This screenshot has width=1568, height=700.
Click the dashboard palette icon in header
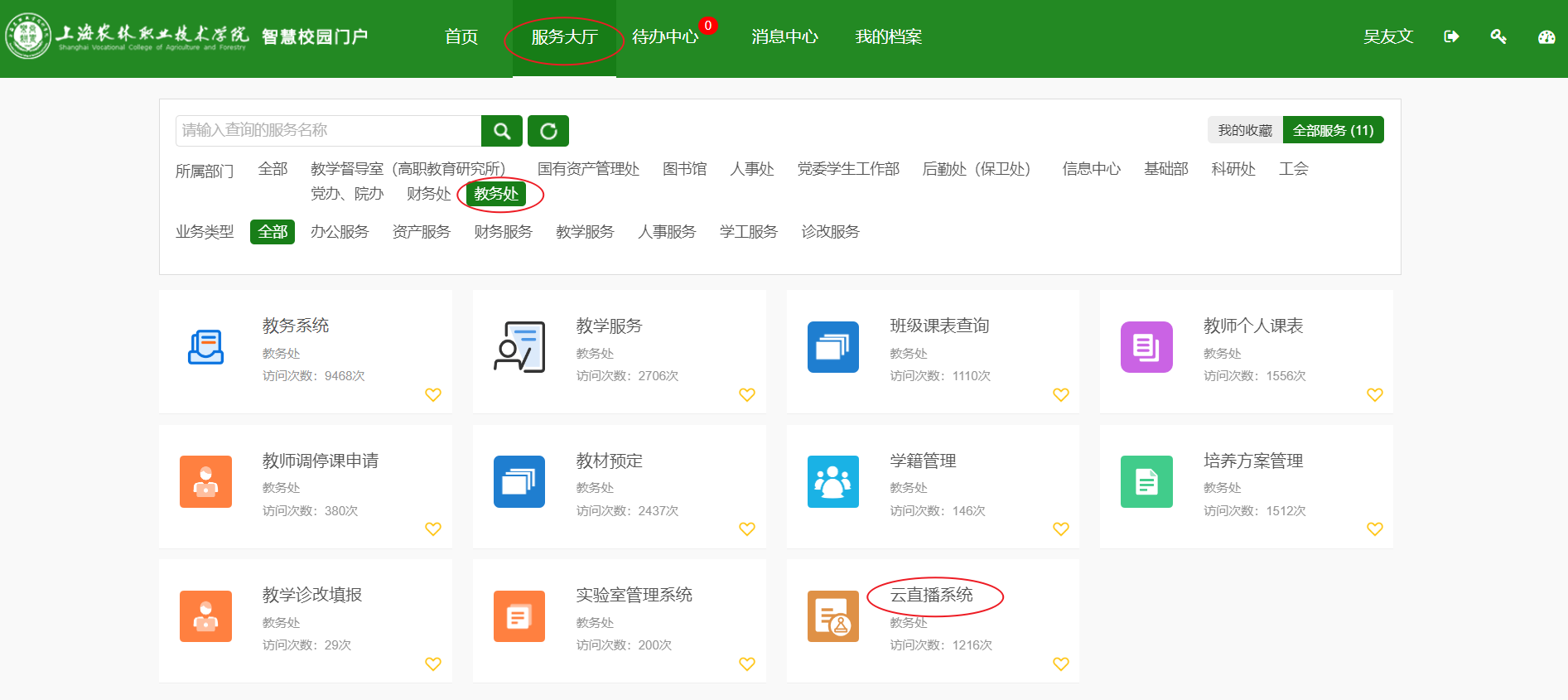(1546, 36)
